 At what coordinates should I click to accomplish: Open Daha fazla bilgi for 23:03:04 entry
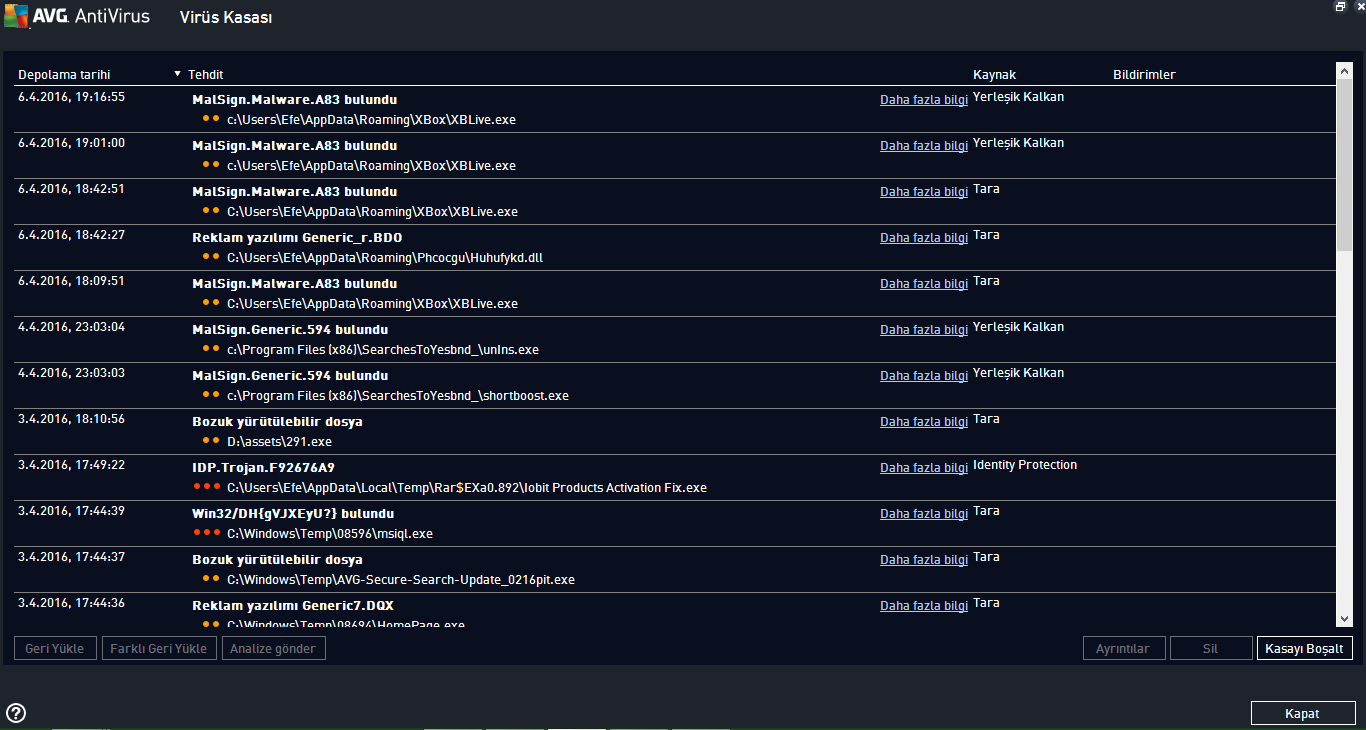(924, 330)
